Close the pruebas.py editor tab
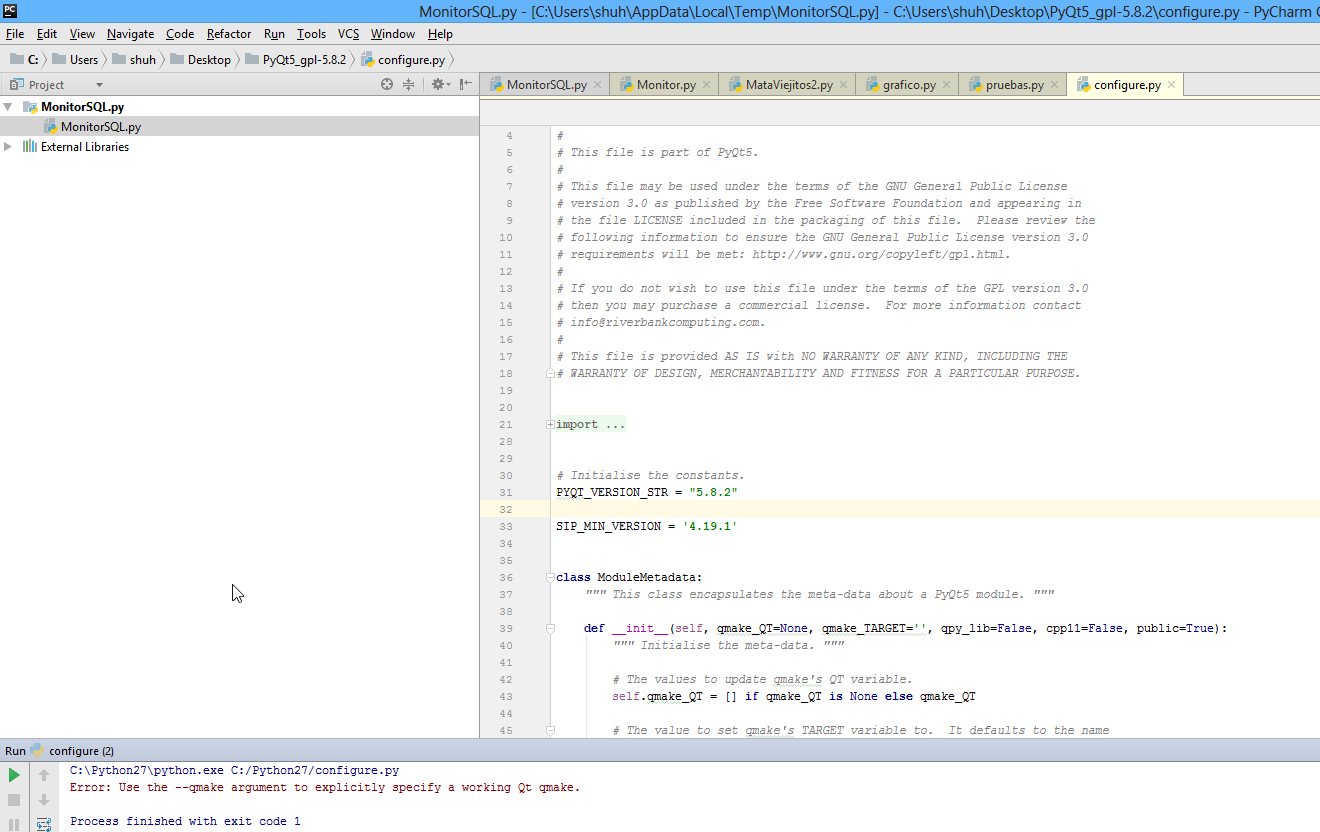This screenshot has width=1320, height=832. (1055, 85)
